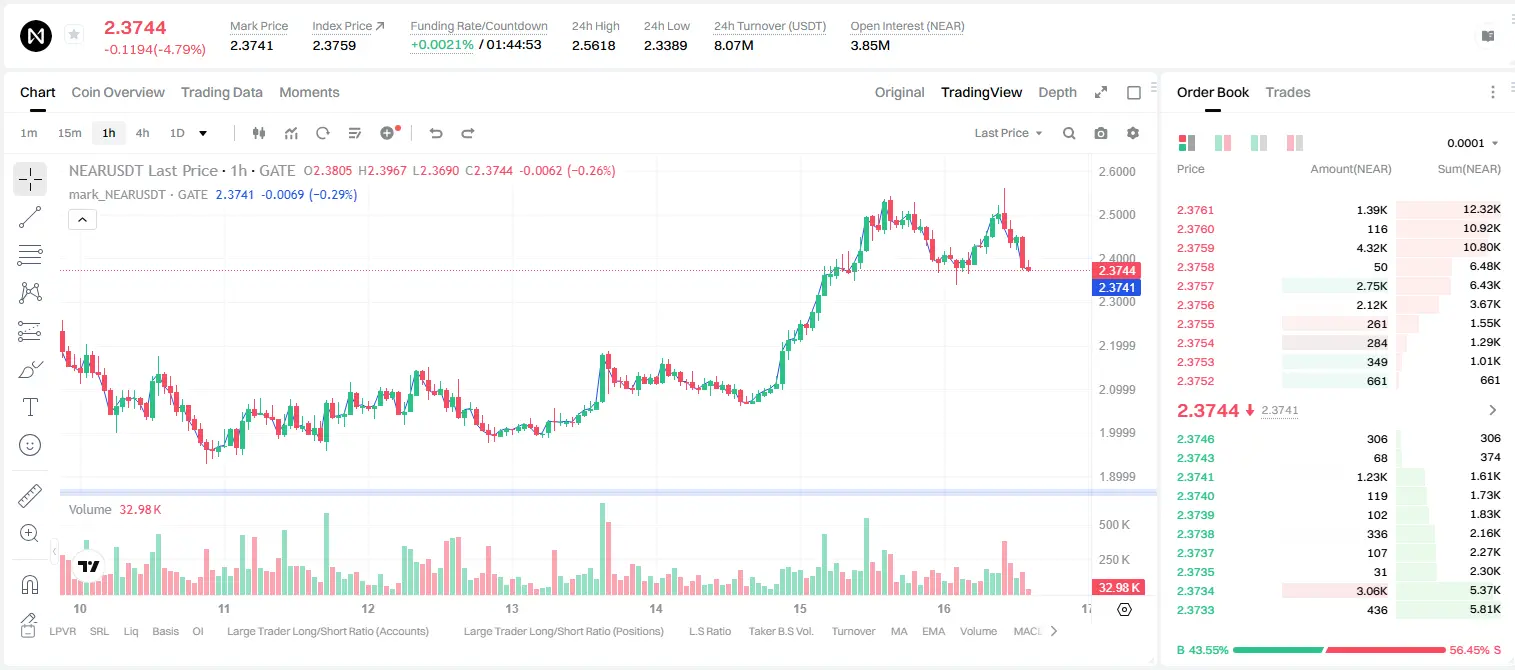1515x670 pixels.
Task: Open the emoji sticker tool
Action: click(30, 445)
